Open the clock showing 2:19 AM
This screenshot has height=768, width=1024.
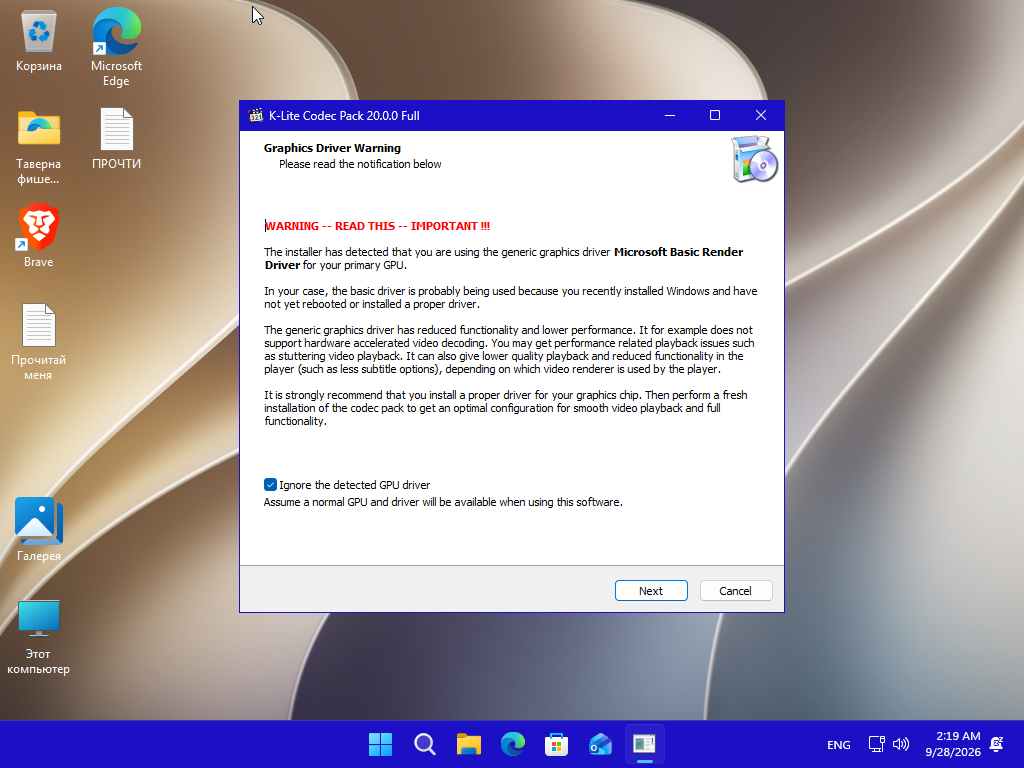953,744
